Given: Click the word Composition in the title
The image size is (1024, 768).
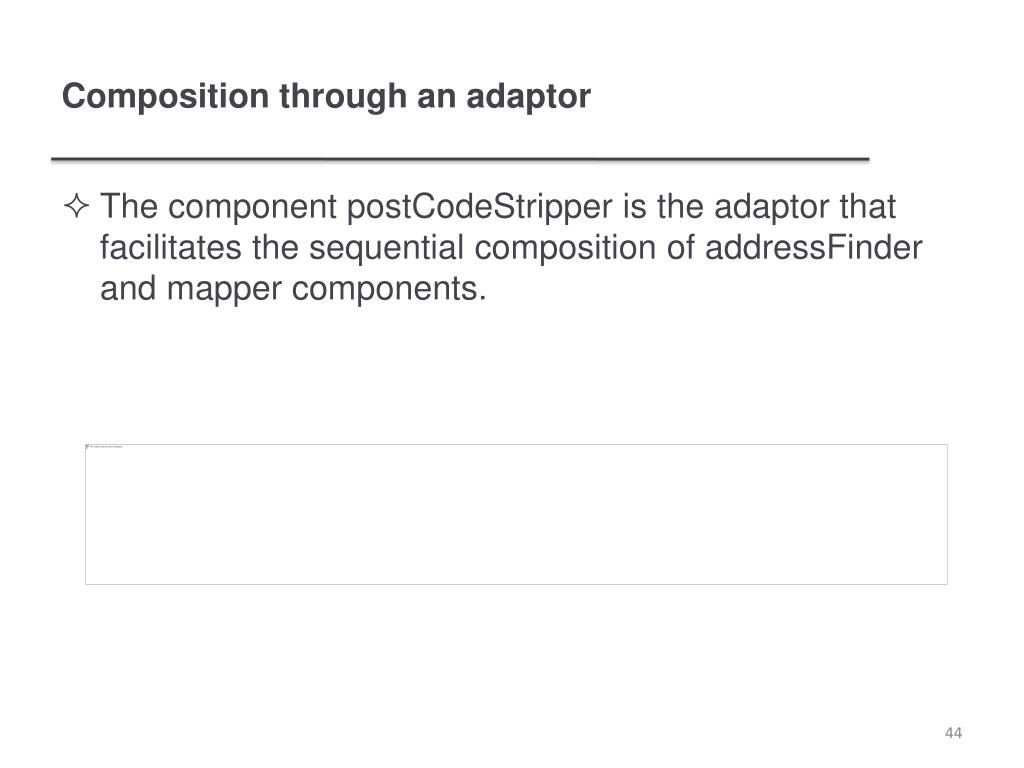Looking at the screenshot, I should click(165, 97).
